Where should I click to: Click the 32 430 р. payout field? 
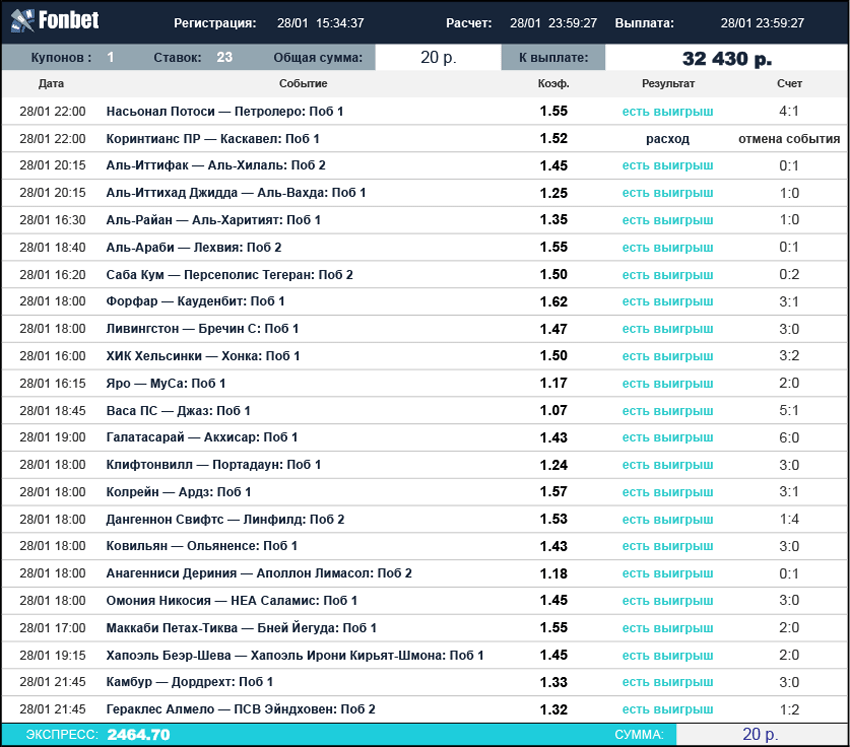point(727,58)
